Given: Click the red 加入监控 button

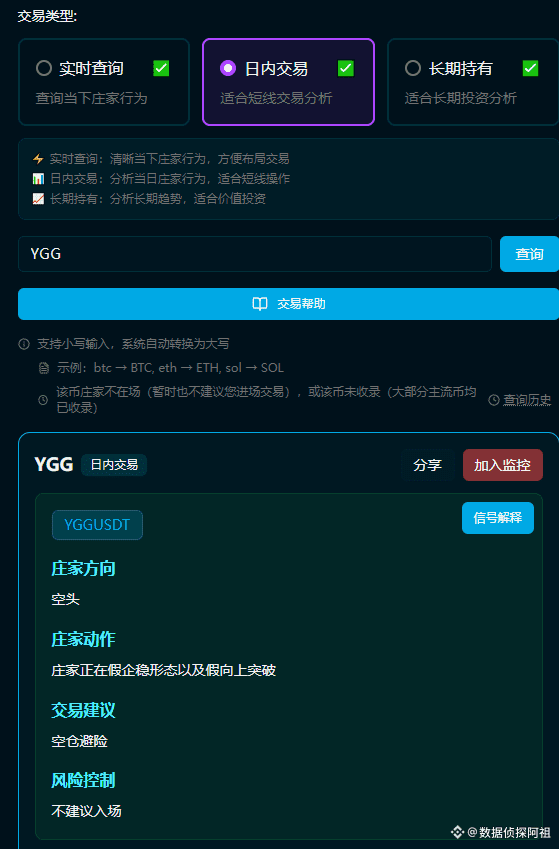Looking at the screenshot, I should coord(503,465).
